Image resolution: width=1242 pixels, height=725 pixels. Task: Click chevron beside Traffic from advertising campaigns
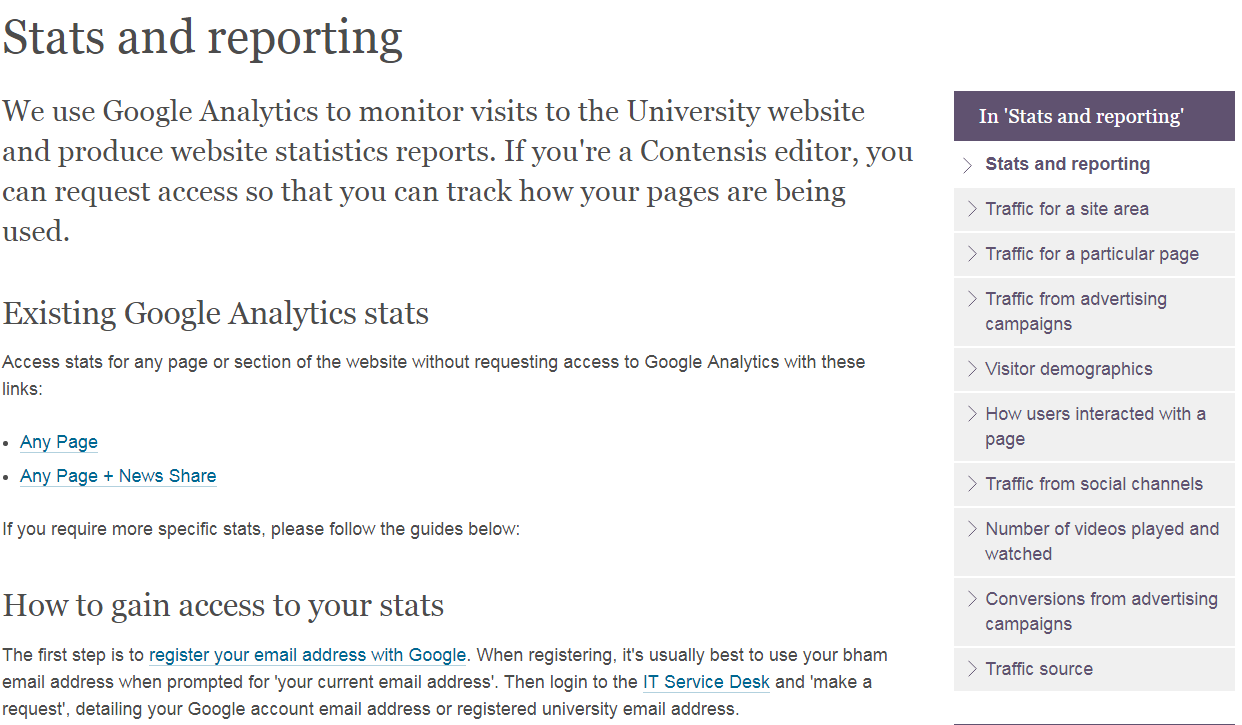tap(971, 299)
